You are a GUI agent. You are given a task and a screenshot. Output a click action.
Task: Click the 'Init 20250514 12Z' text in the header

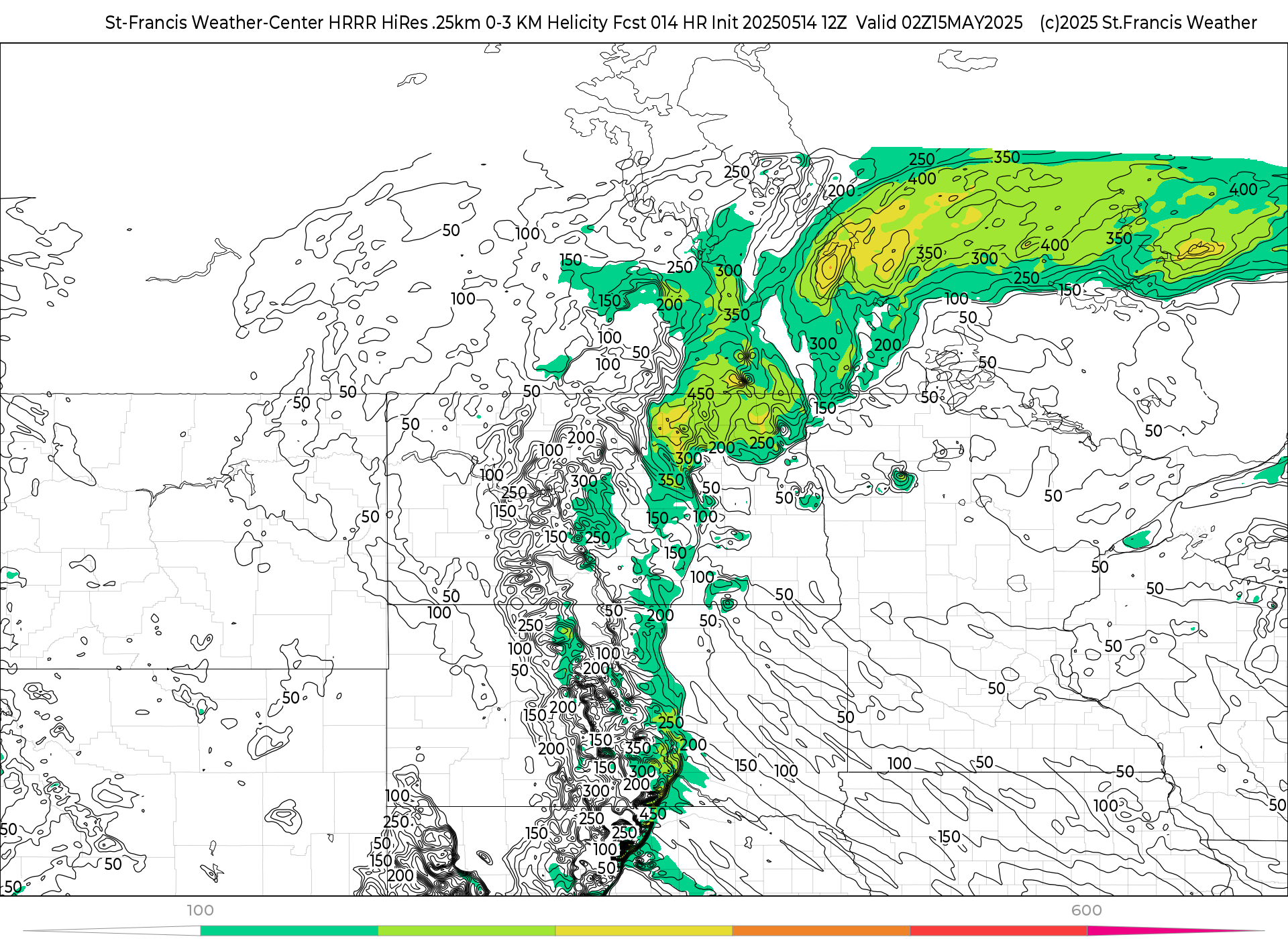click(777, 23)
